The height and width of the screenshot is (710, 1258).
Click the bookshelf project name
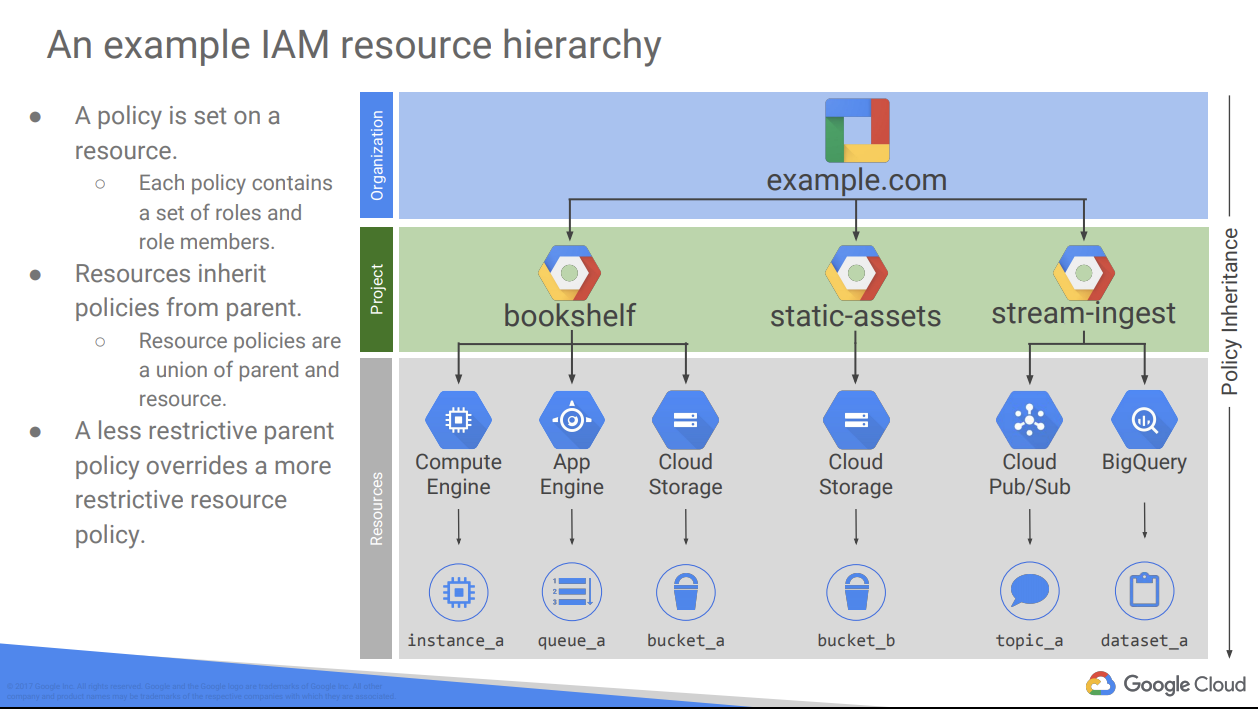point(570,316)
